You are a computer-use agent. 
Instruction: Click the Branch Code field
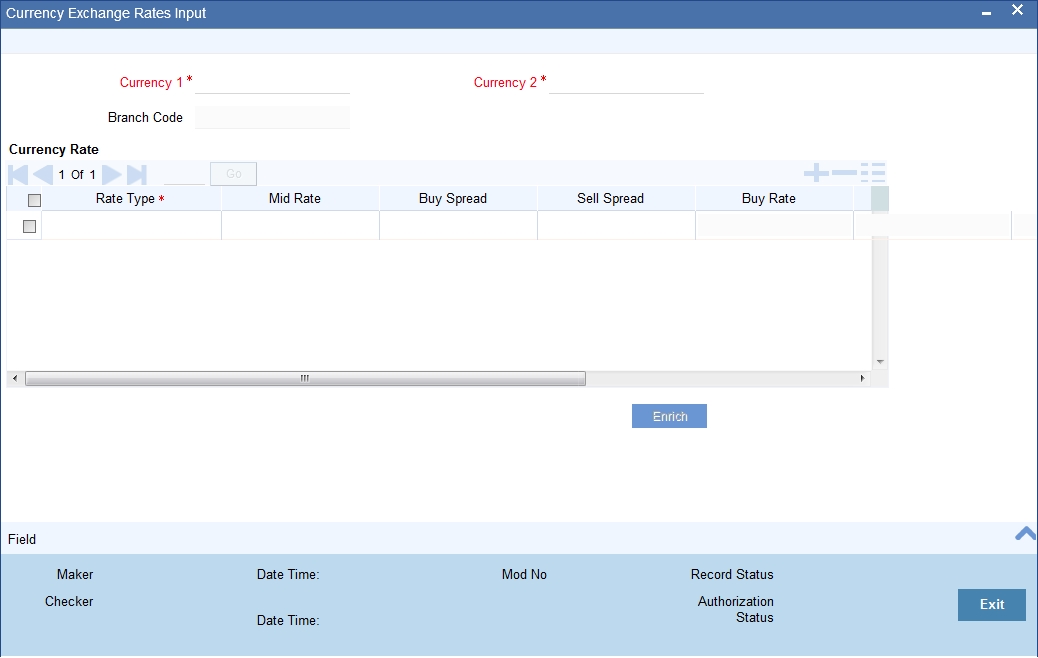[x=273, y=118]
